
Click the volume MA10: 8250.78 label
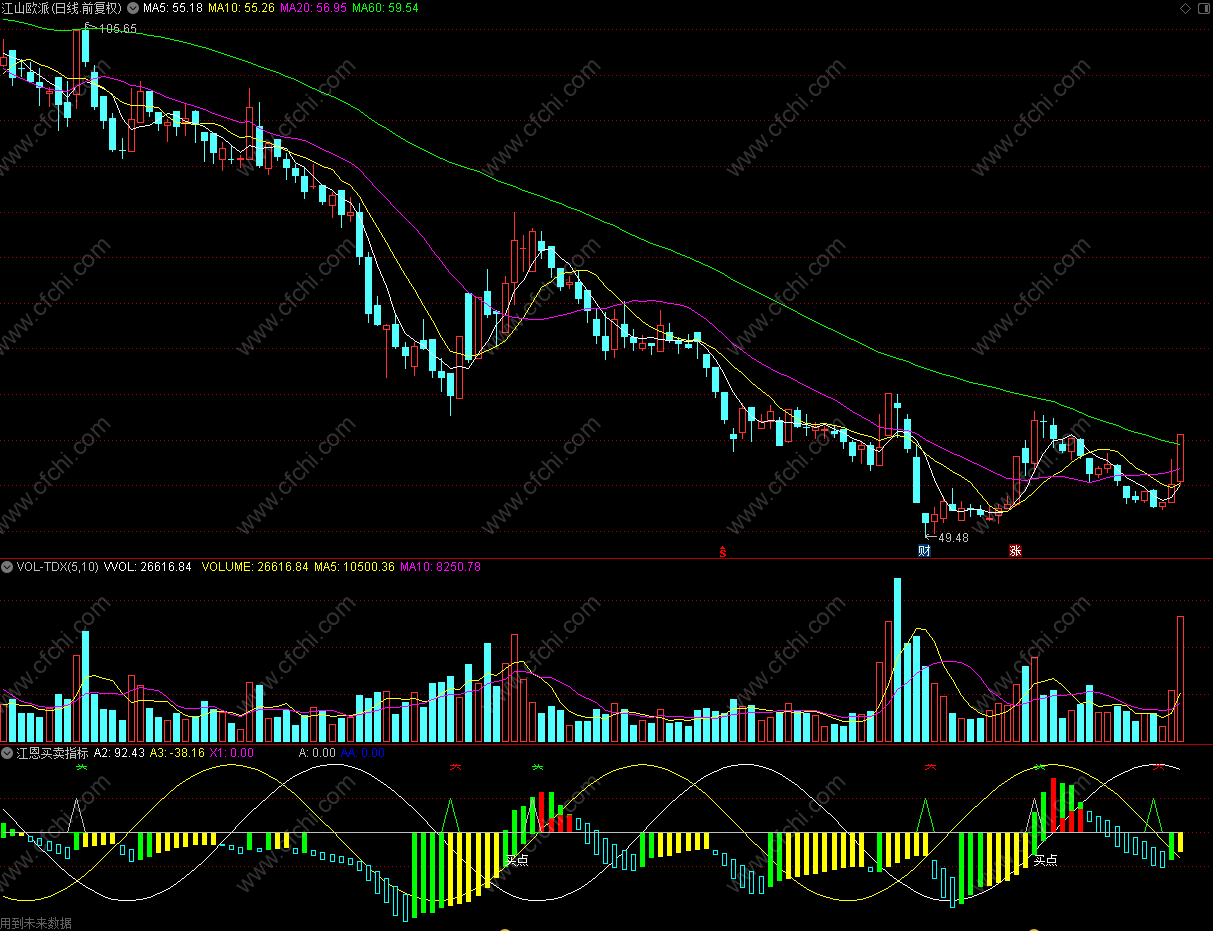440,567
